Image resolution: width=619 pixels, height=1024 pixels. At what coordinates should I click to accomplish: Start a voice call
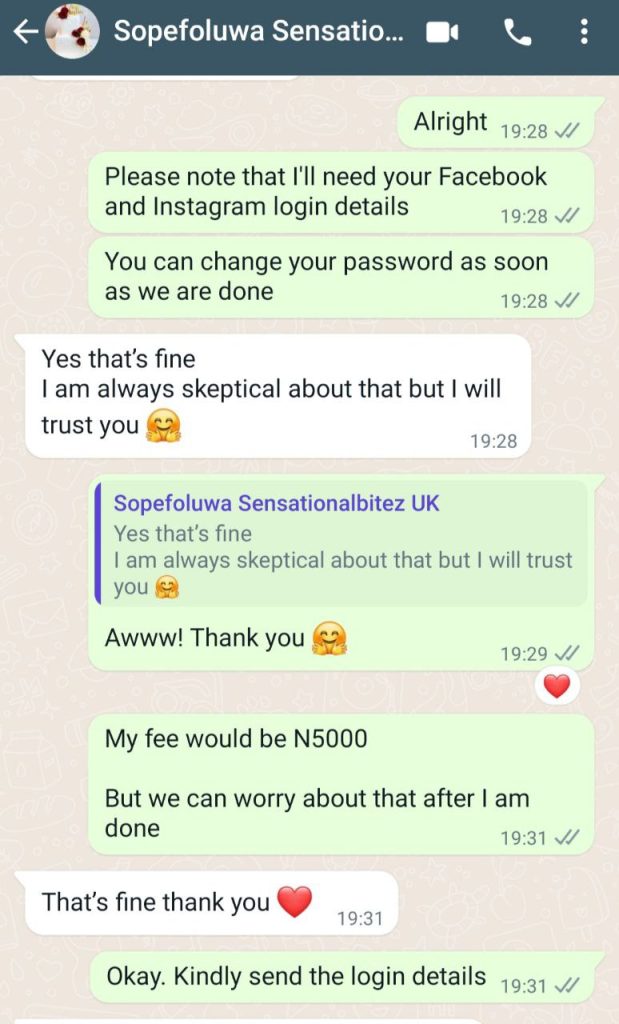pos(517,32)
